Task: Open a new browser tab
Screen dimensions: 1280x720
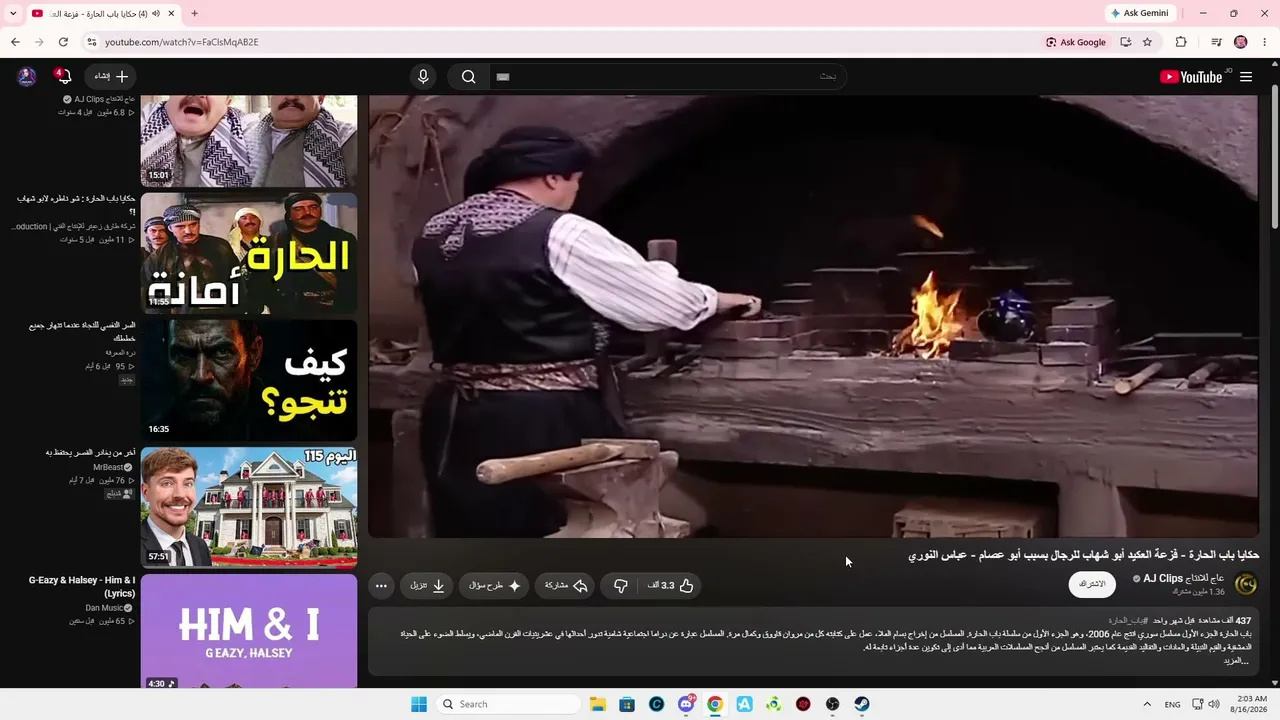Action: click(195, 13)
